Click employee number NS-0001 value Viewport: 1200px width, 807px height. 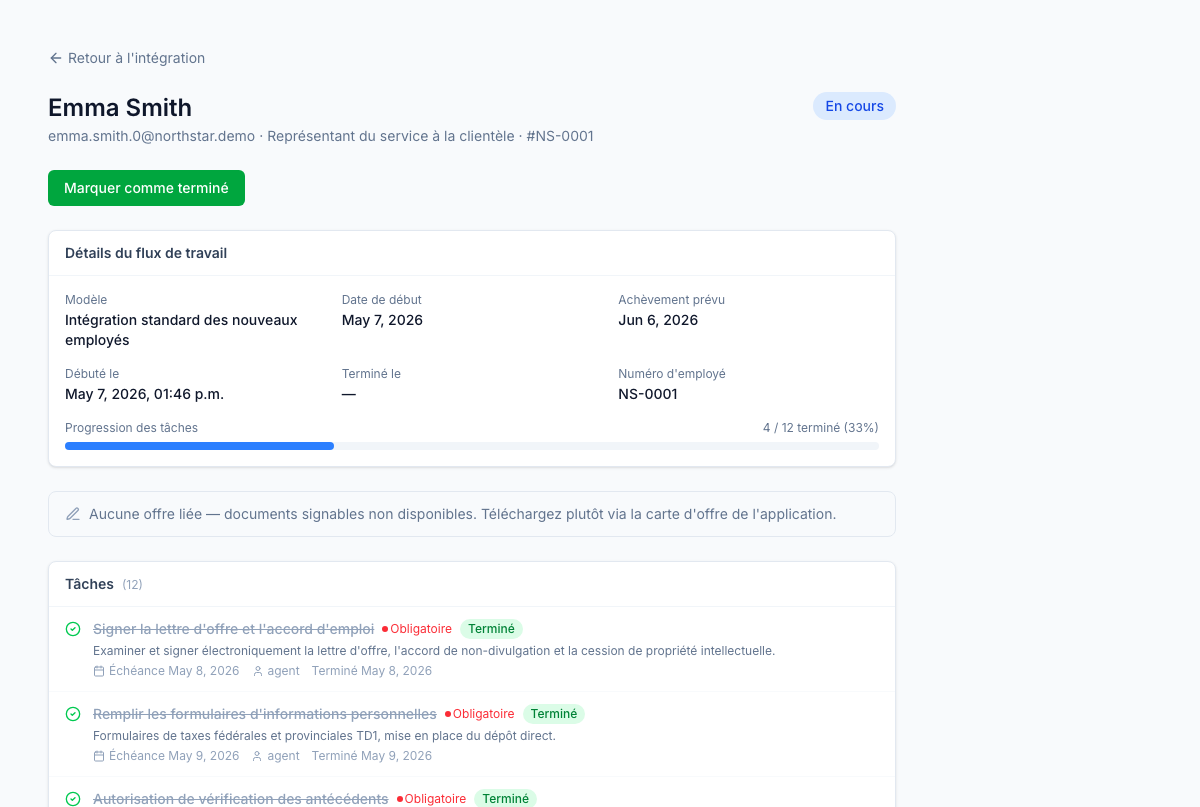pos(648,394)
